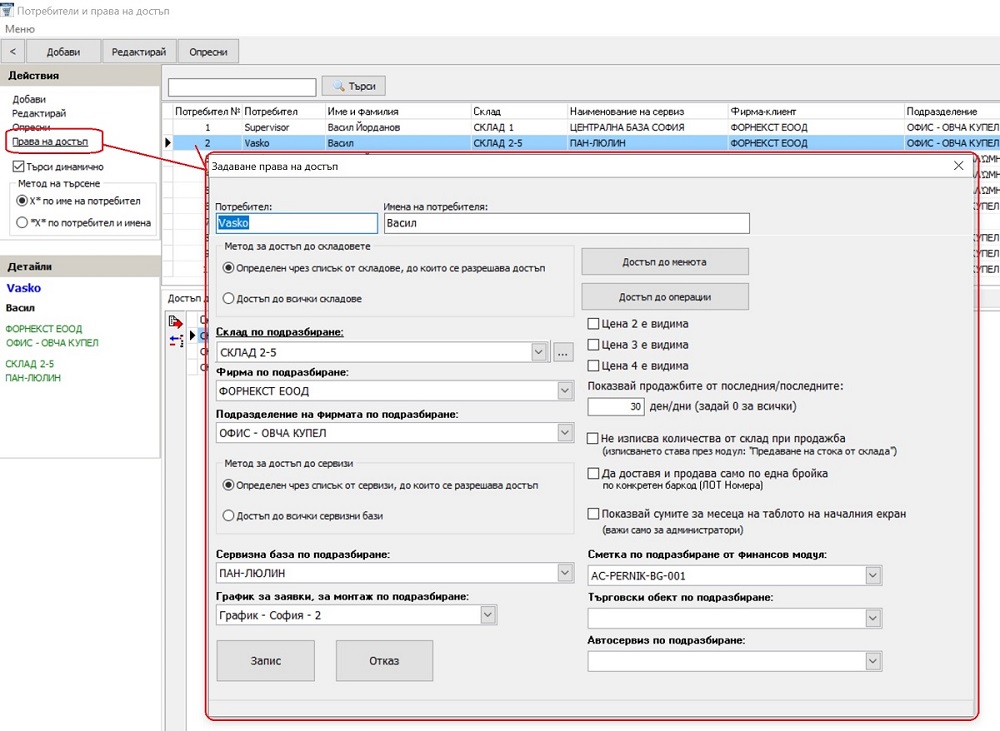Click the red arrow document icon in access panel
This screenshot has height=731, width=1000.
tap(175, 321)
